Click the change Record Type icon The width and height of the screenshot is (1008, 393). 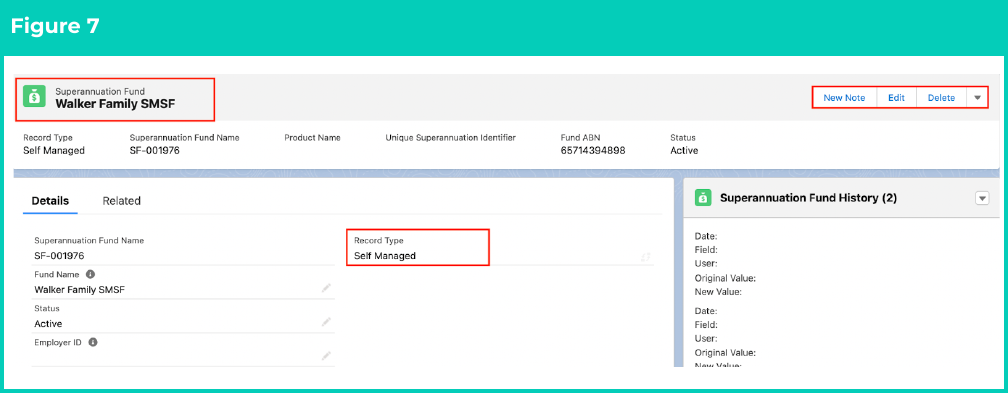point(645,257)
